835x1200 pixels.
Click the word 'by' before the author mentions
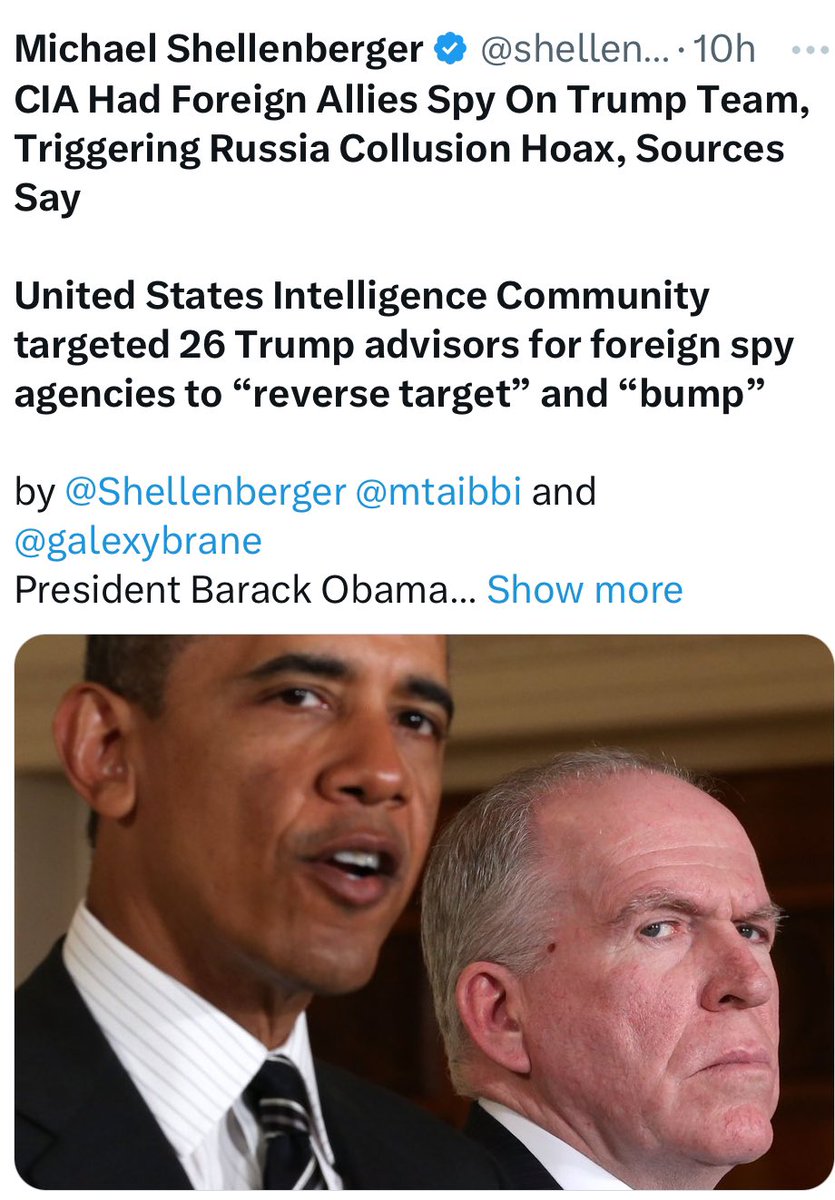tap(34, 492)
